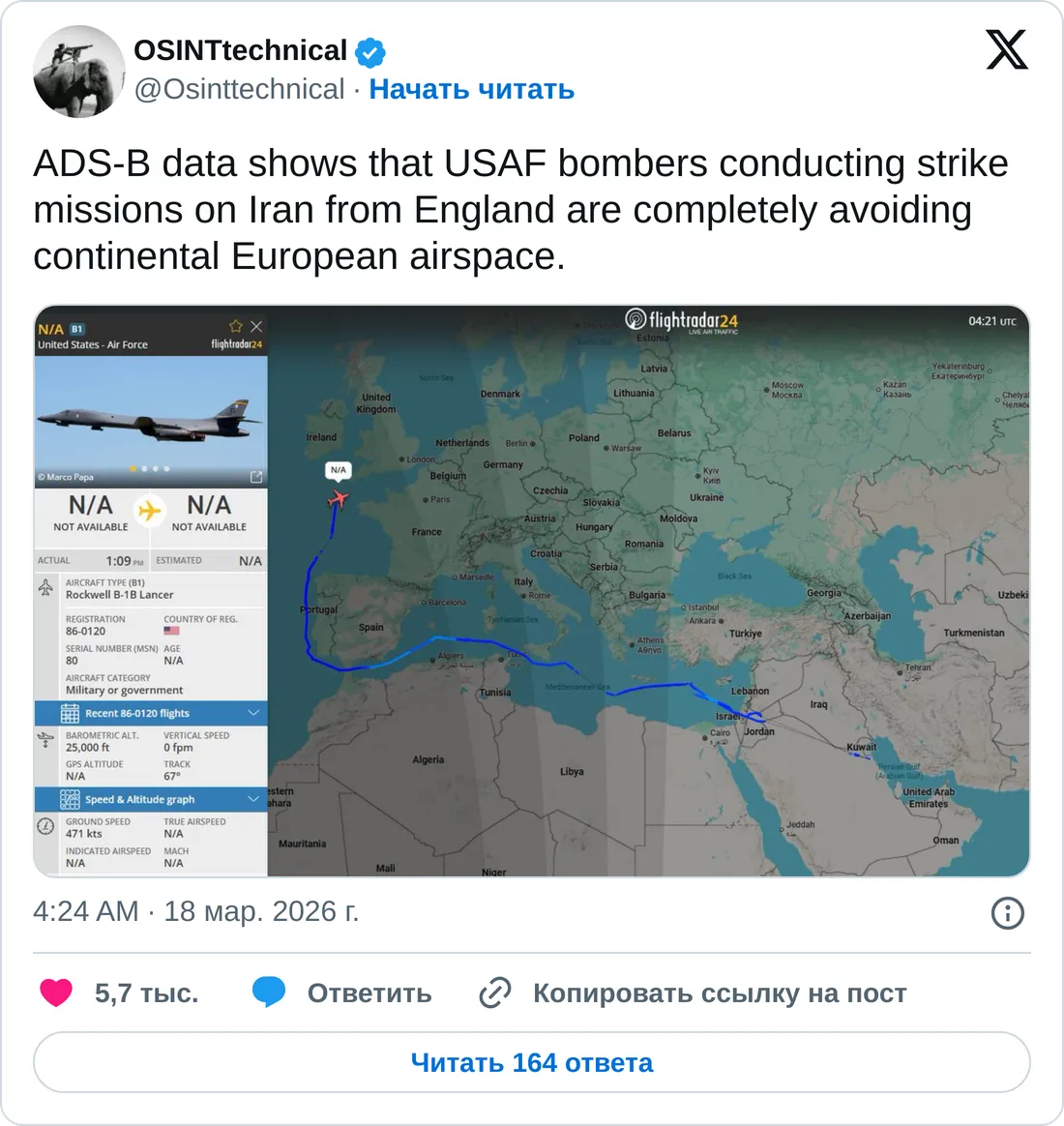Screen dimensions: 1064x1126
Task: Expand the Speed & Altitude graph section
Action: pyautogui.click(x=139, y=800)
